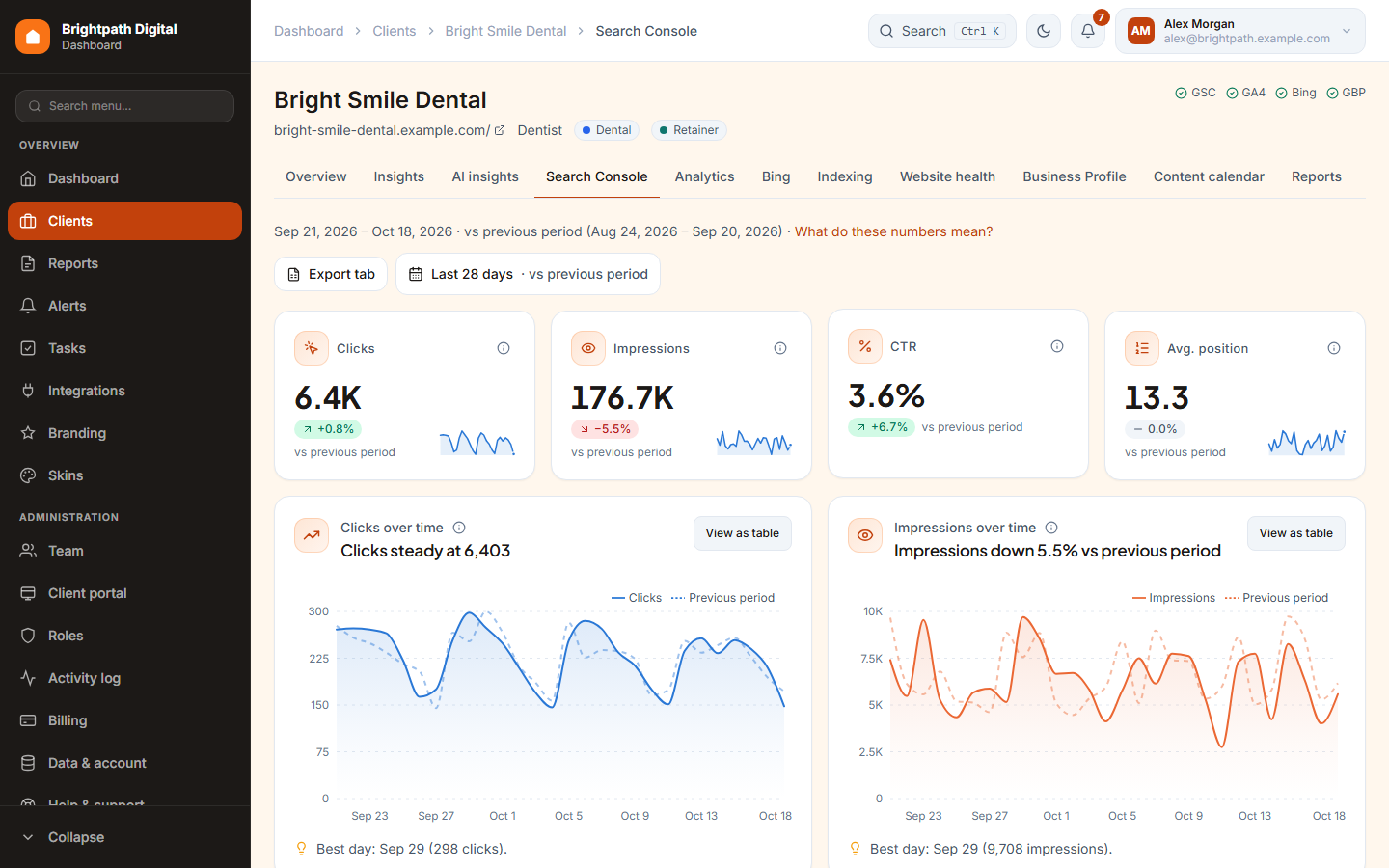The width and height of the screenshot is (1389, 868).
Task: Go to Dashboard breadcrumb link
Action: (309, 31)
